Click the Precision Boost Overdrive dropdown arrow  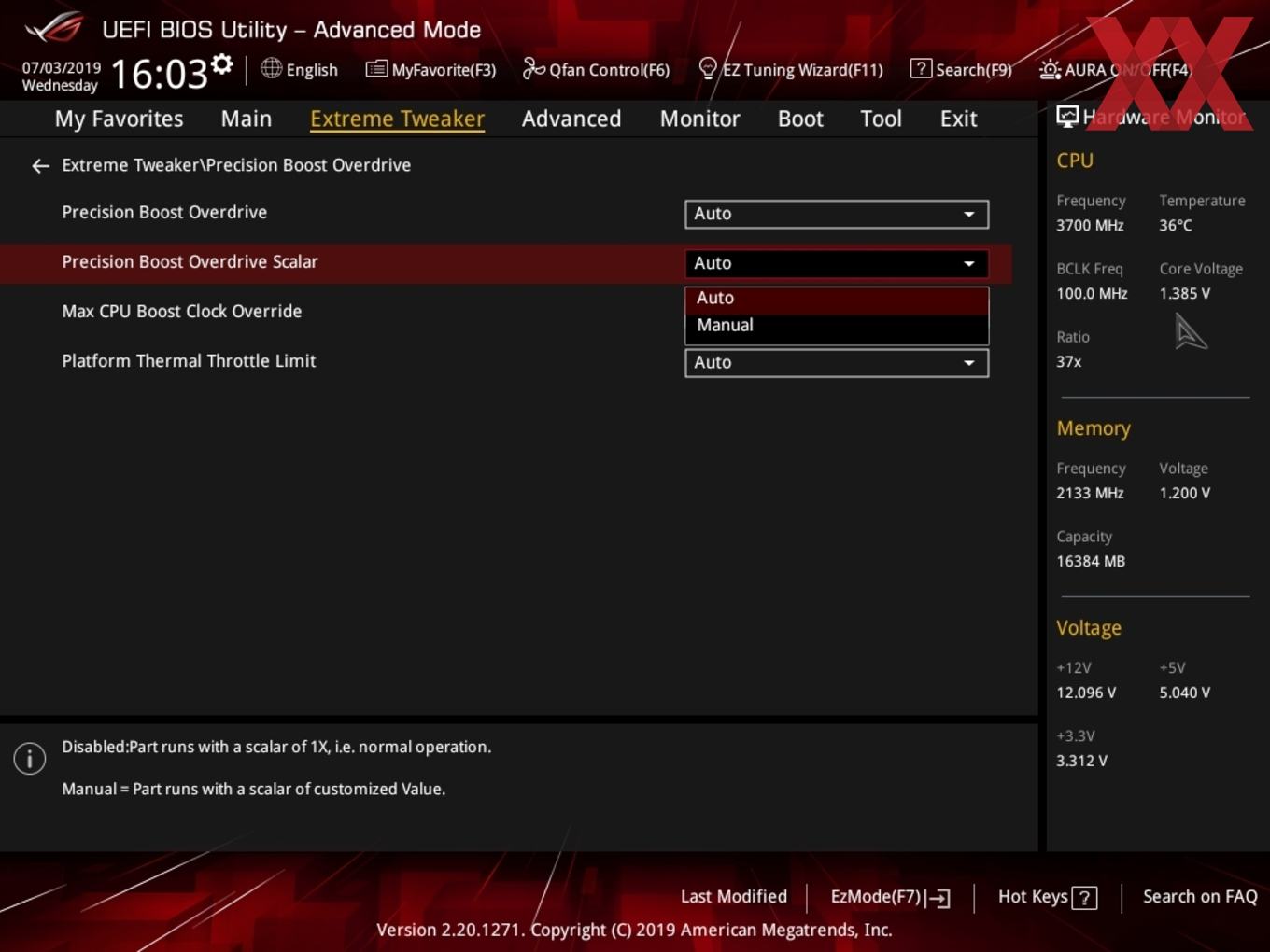point(969,214)
